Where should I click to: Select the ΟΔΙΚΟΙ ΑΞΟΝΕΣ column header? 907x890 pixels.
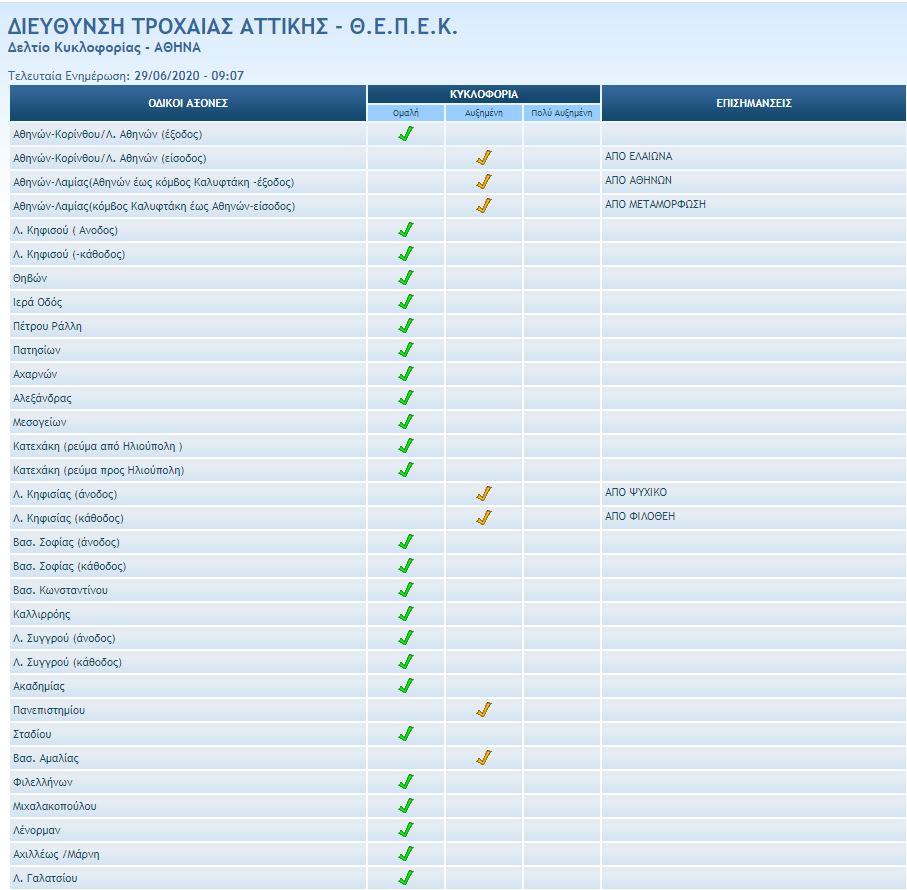click(188, 103)
